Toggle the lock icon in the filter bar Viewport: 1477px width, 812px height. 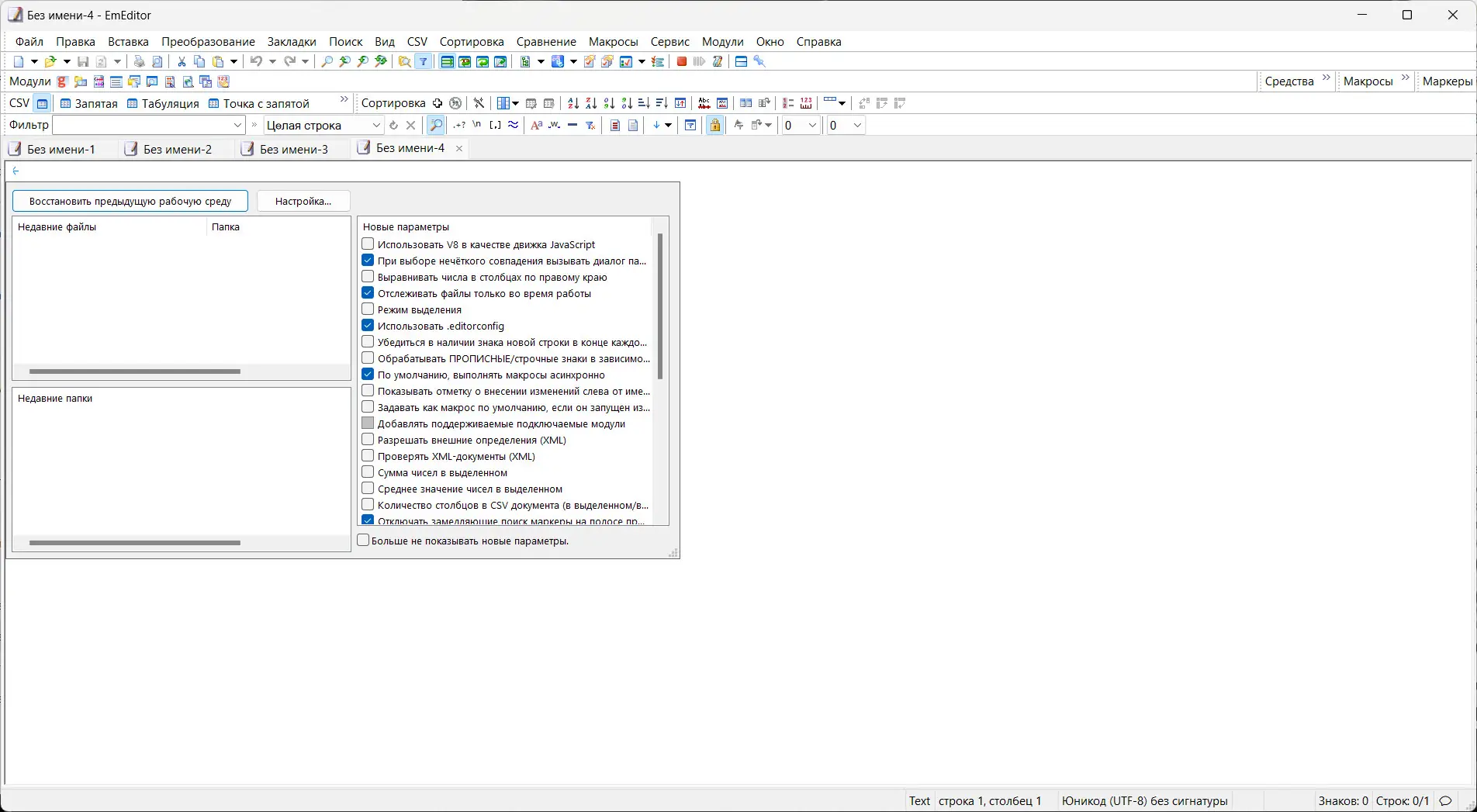click(x=714, y=125)
